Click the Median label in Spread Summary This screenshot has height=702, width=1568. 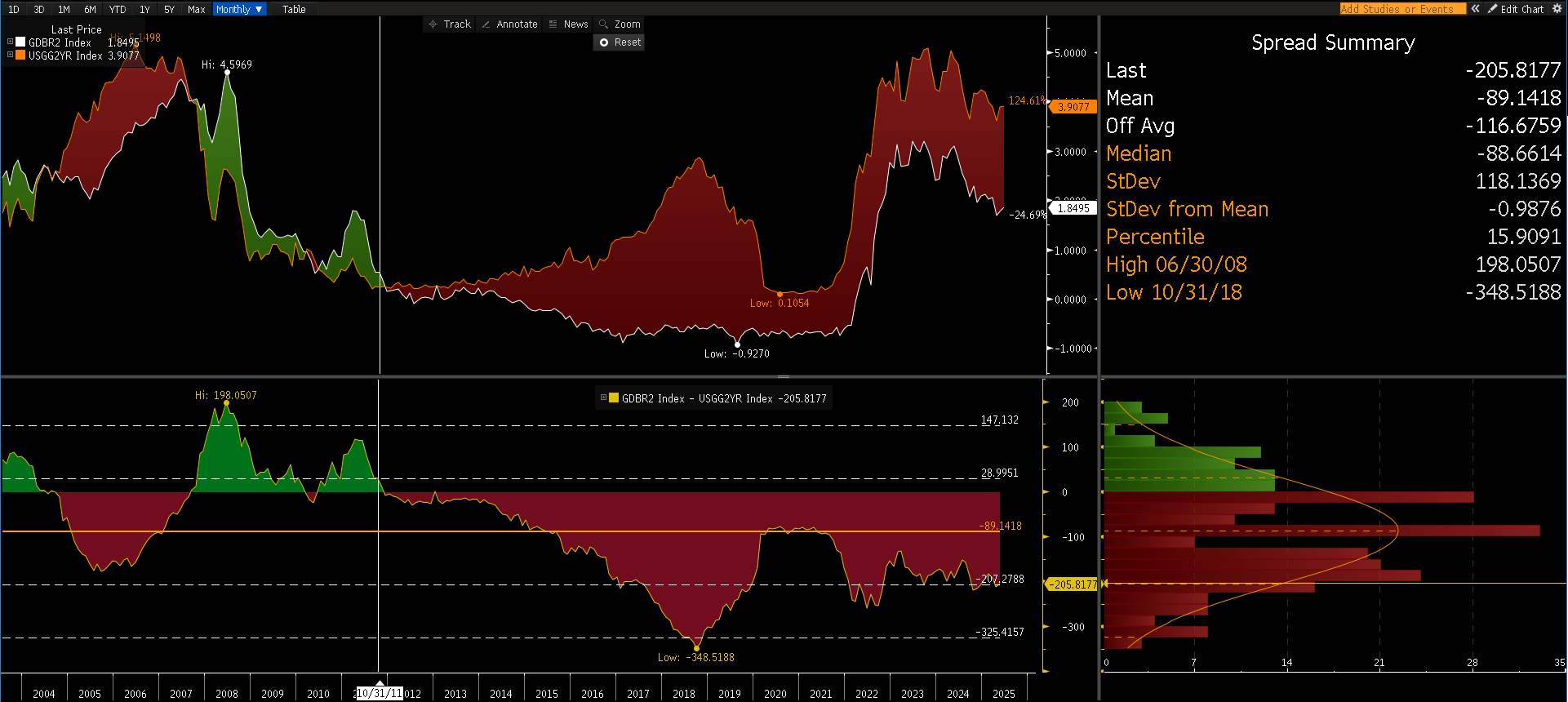point(1139,153)
